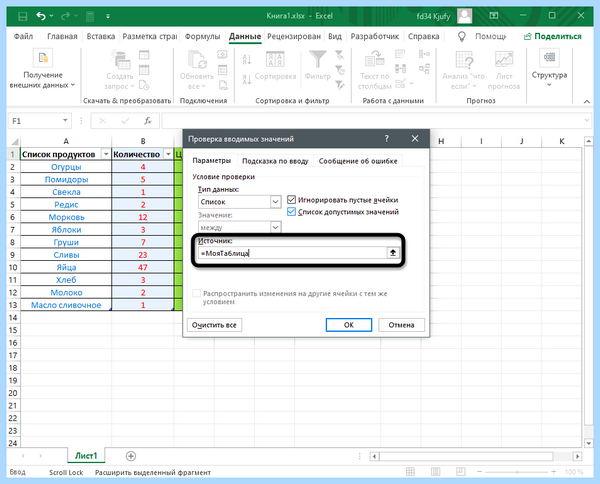Click the Отмена button

pos(401,325)
